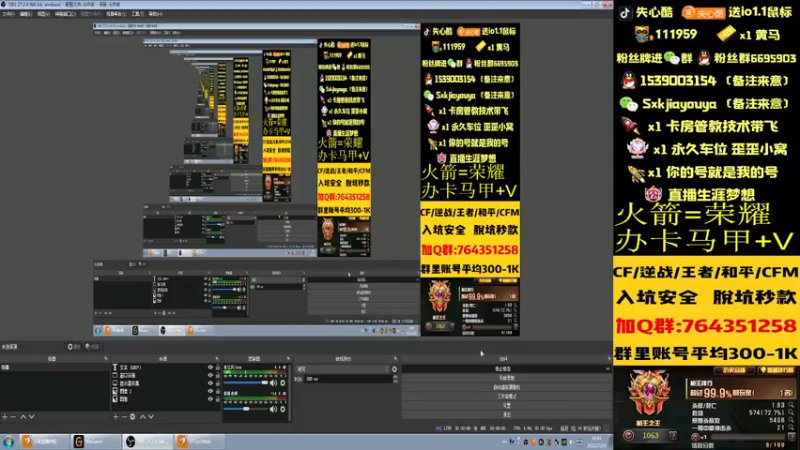The image size is (800, 450).
Task: Select the scene entry in Scenes list
Action: click(55, 367)
